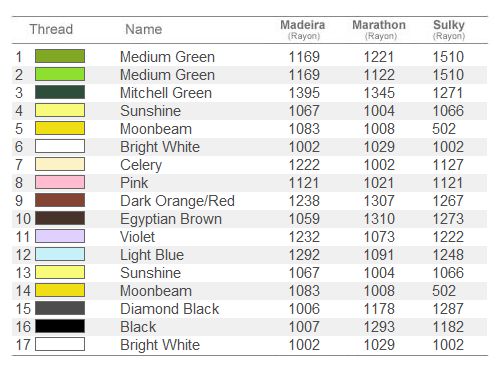Click the Dark Orange/Red swatch

[60, 200]
